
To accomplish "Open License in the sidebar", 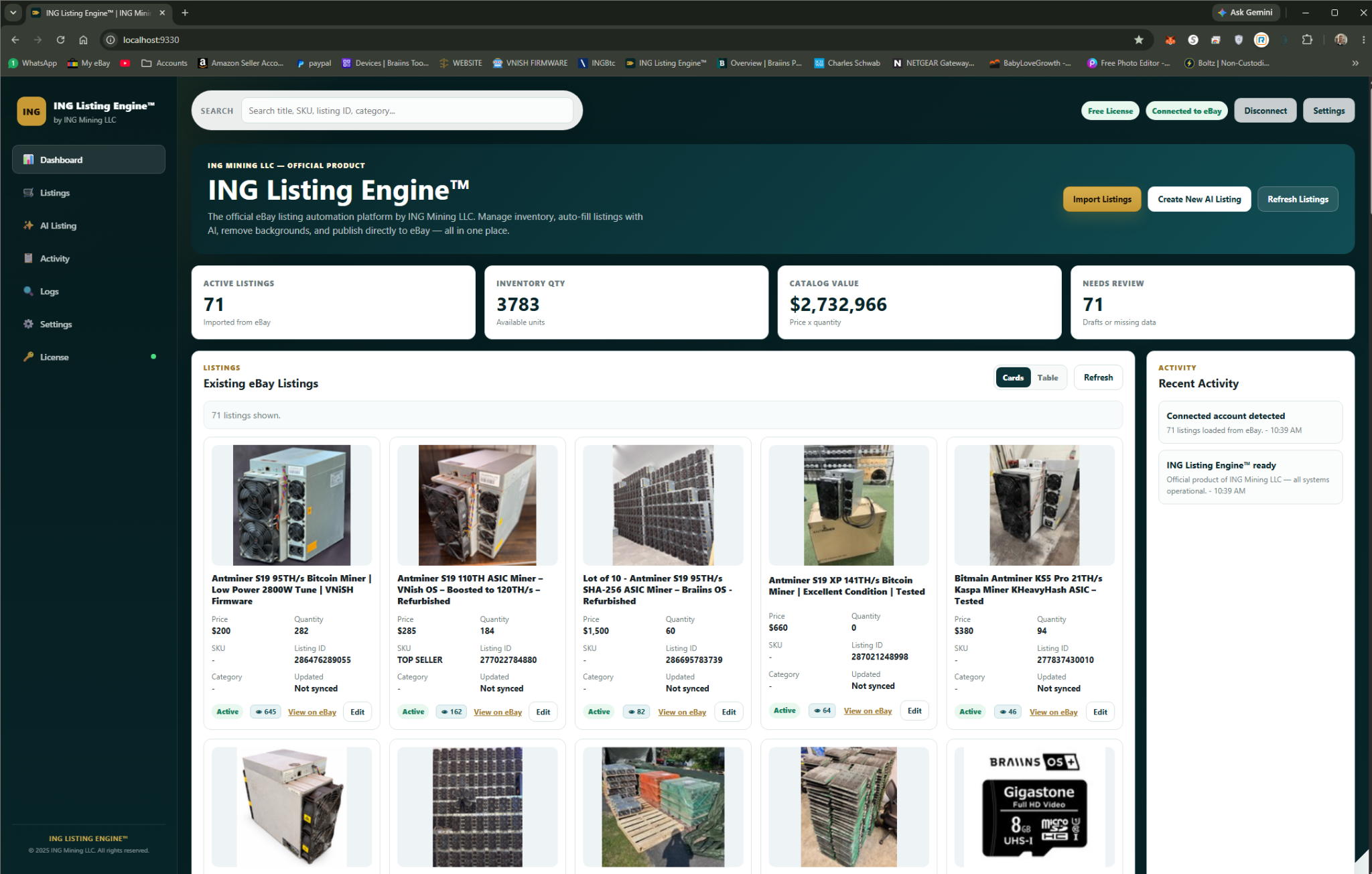I will (88, 357).
